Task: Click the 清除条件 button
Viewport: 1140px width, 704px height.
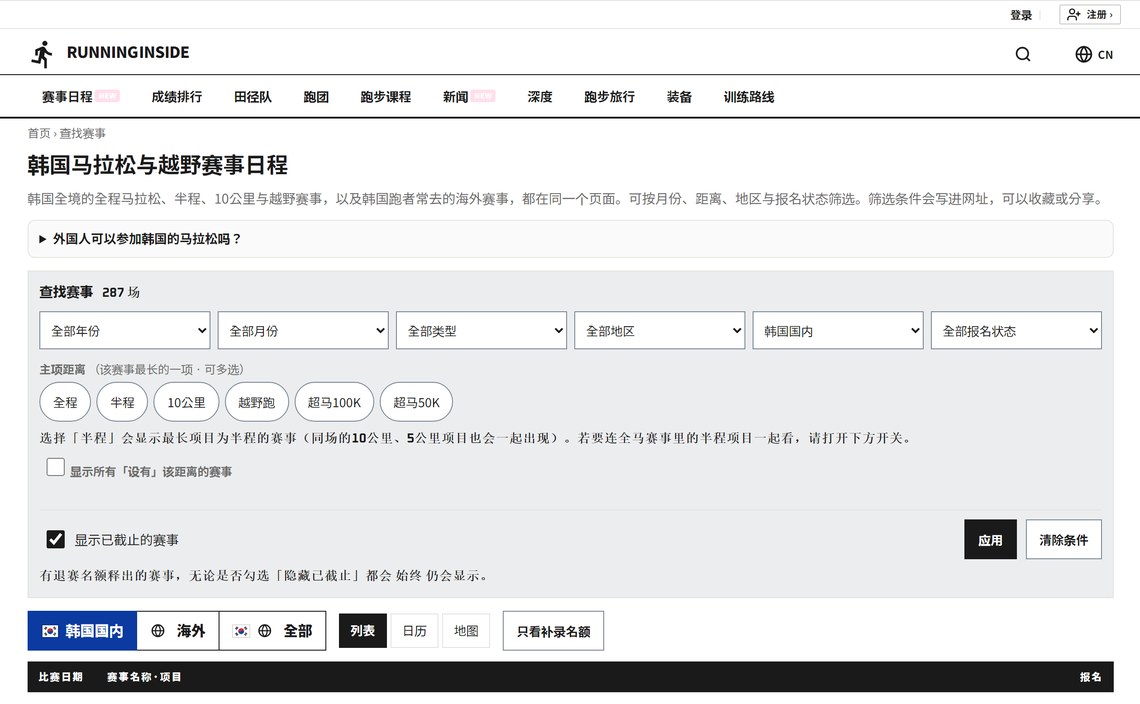Action: click(1064, 540)
